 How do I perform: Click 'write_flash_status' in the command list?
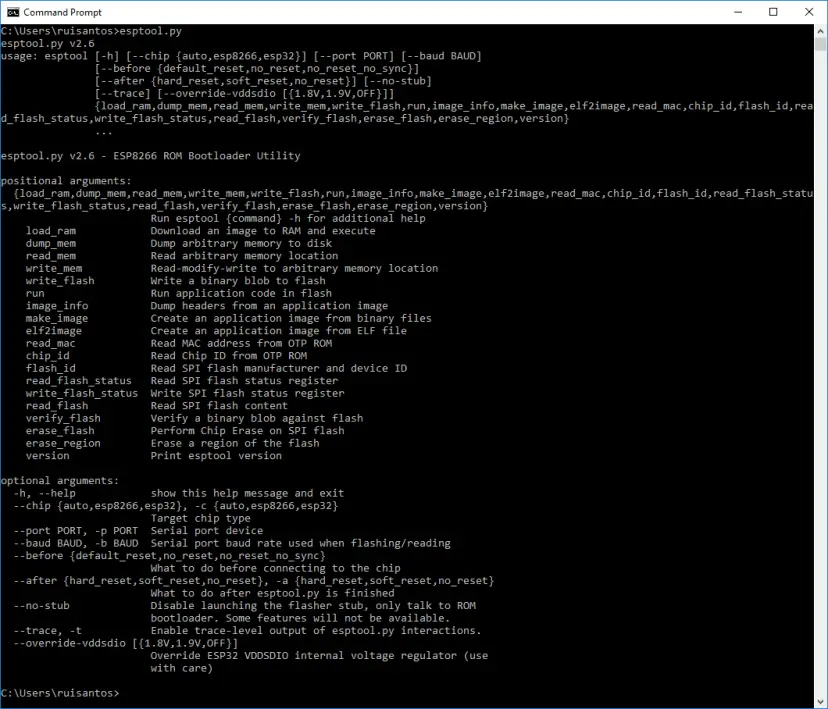tap(82, 393)
